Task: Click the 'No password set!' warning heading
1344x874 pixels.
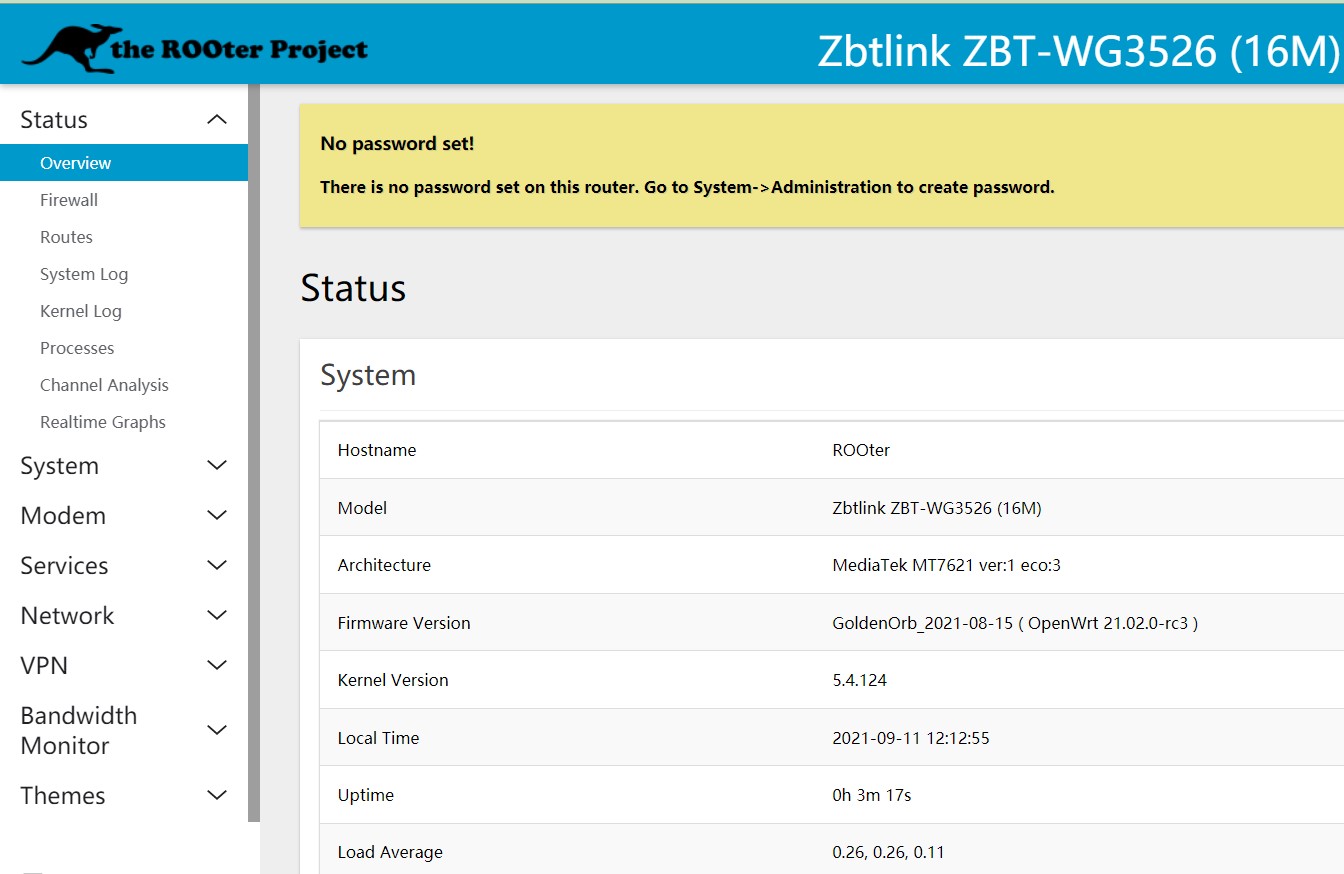Action: [397, 144]
